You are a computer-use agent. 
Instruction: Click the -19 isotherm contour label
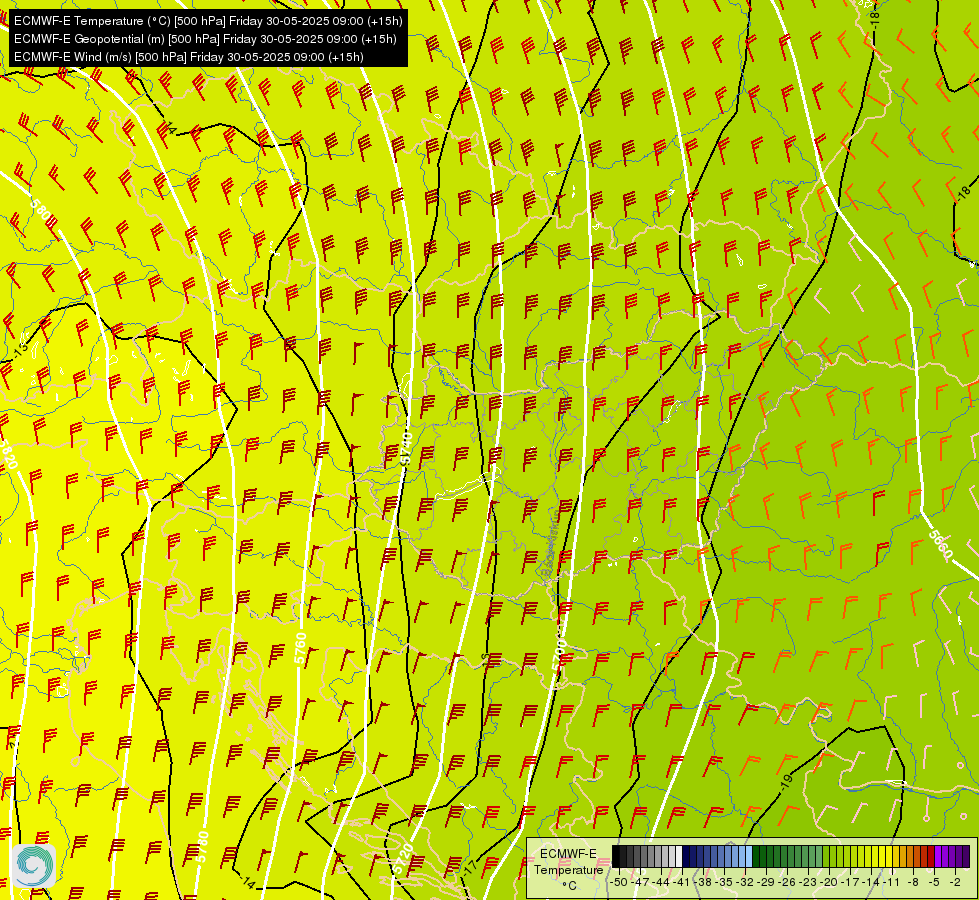click(786, 781)
